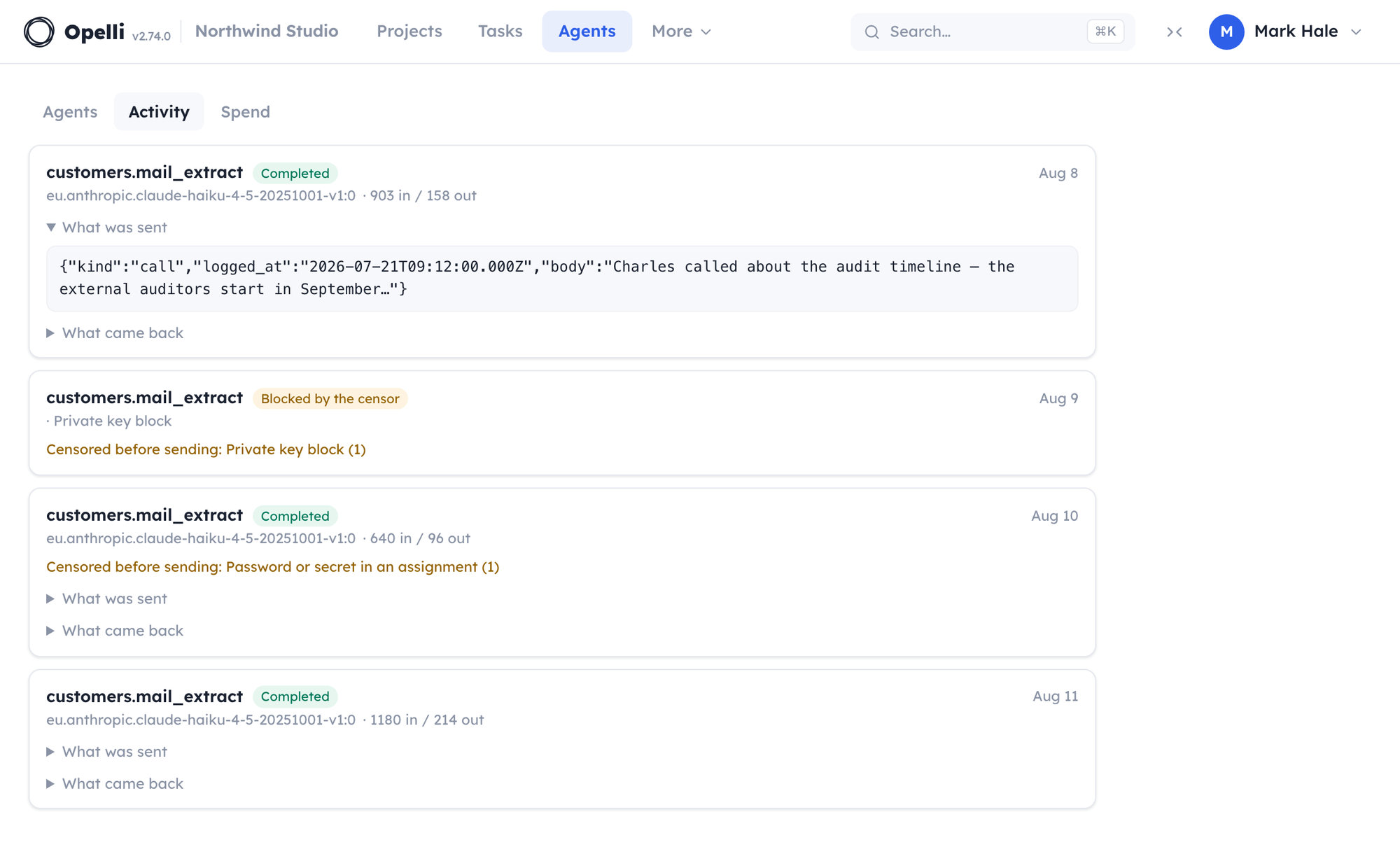1400x854 pixels.
Task: Expand 'What came back' in Aug 11 entry
Action: tap(115, 784)
